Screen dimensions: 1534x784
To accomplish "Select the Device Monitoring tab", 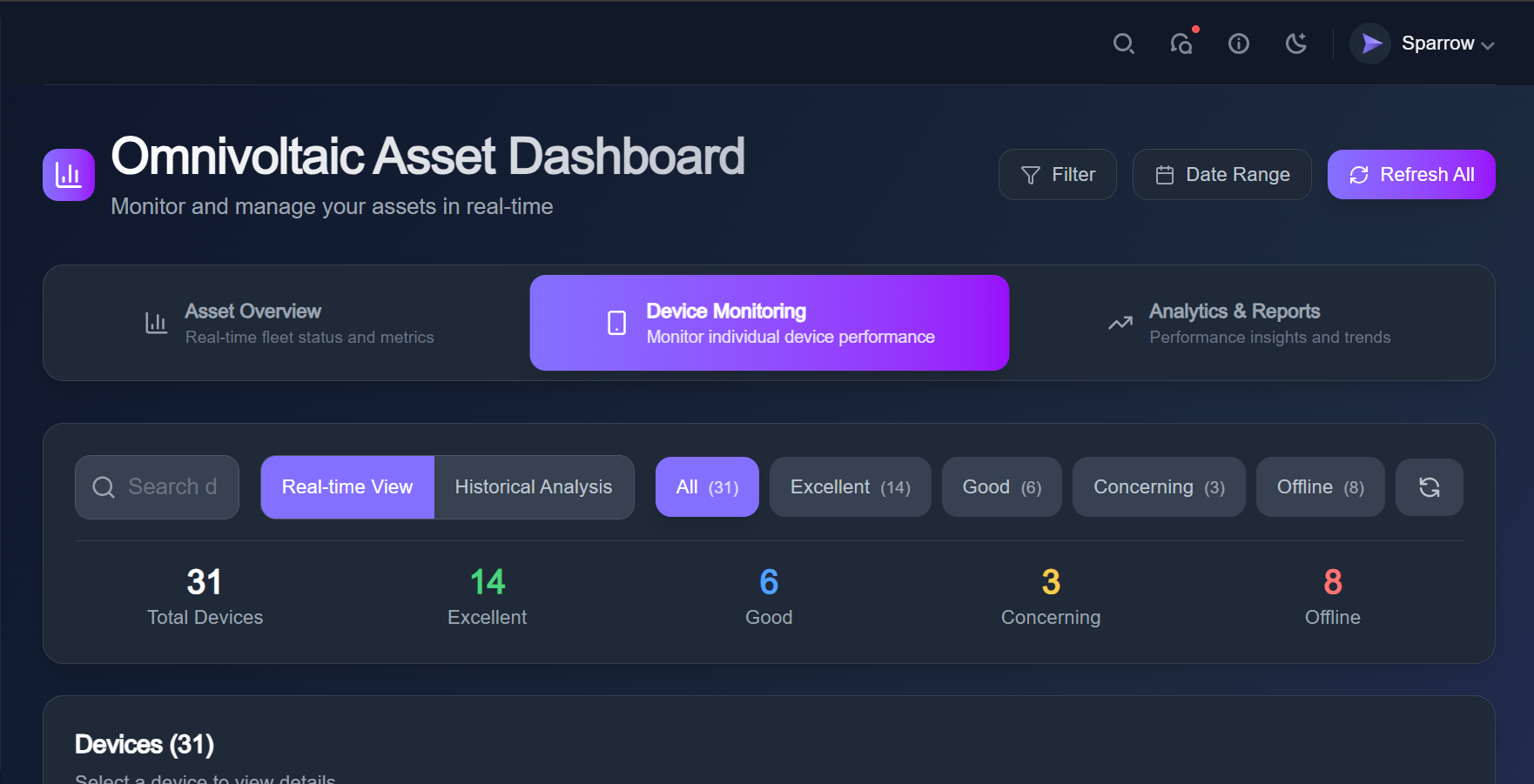I will [x=769, y=323].
